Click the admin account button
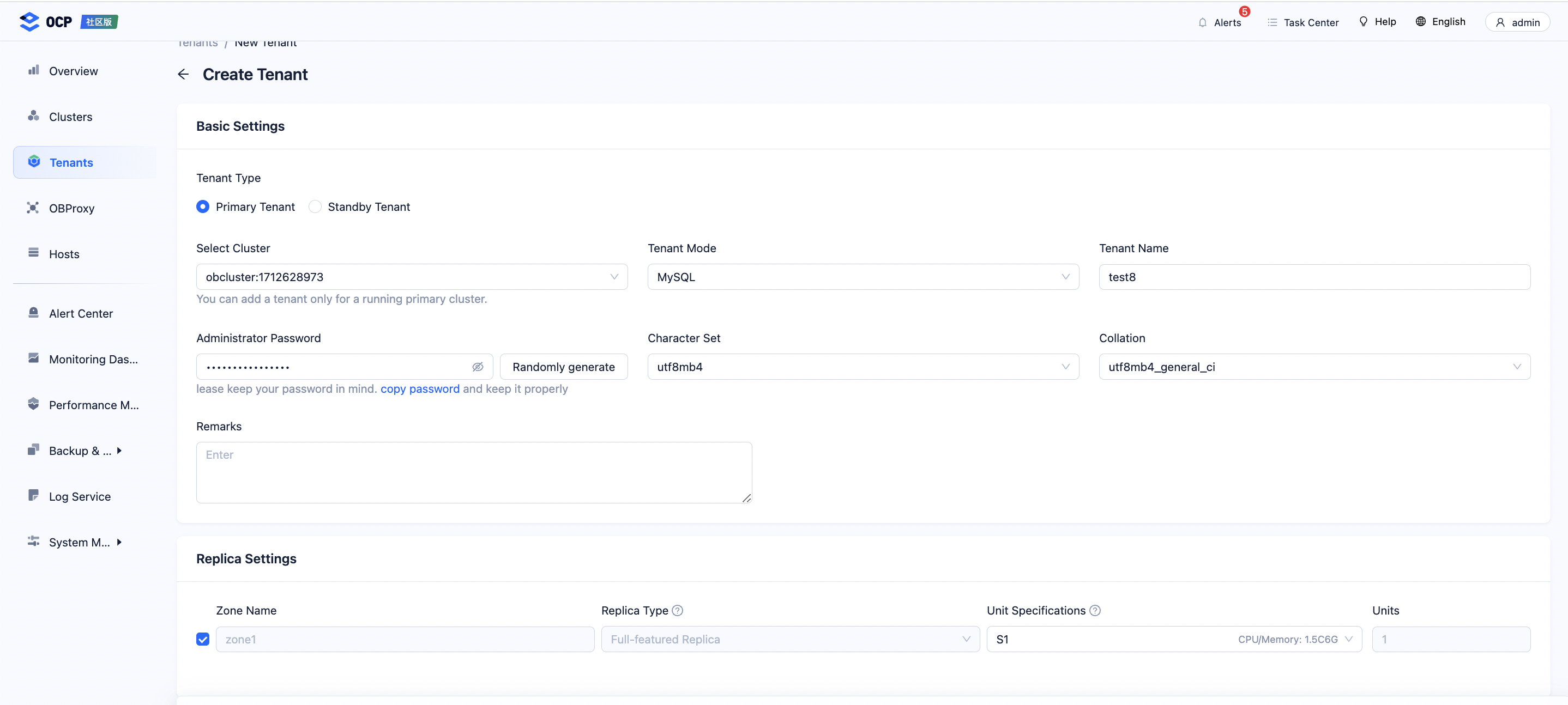Viewport: 1568px width, 705px height. [x=1517, y=22]
